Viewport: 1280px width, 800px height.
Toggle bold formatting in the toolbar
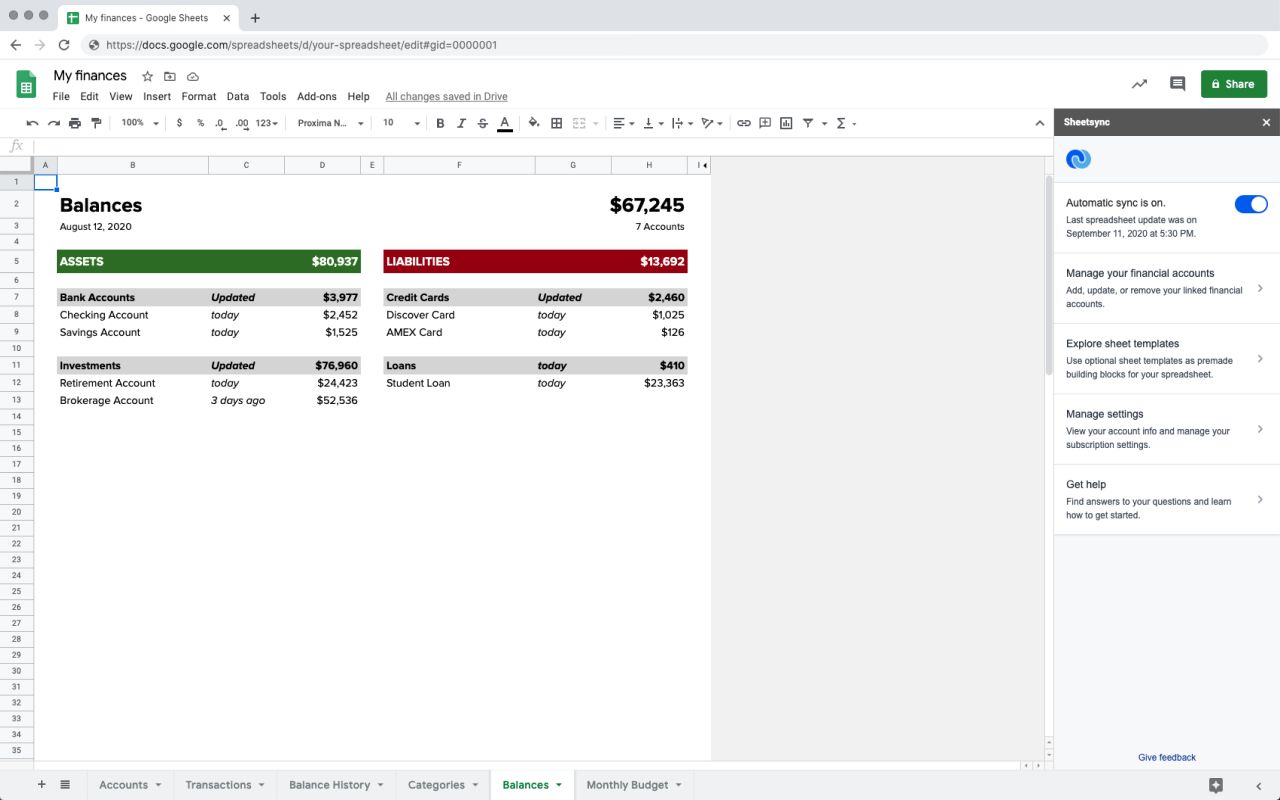(x=440, y=122)
